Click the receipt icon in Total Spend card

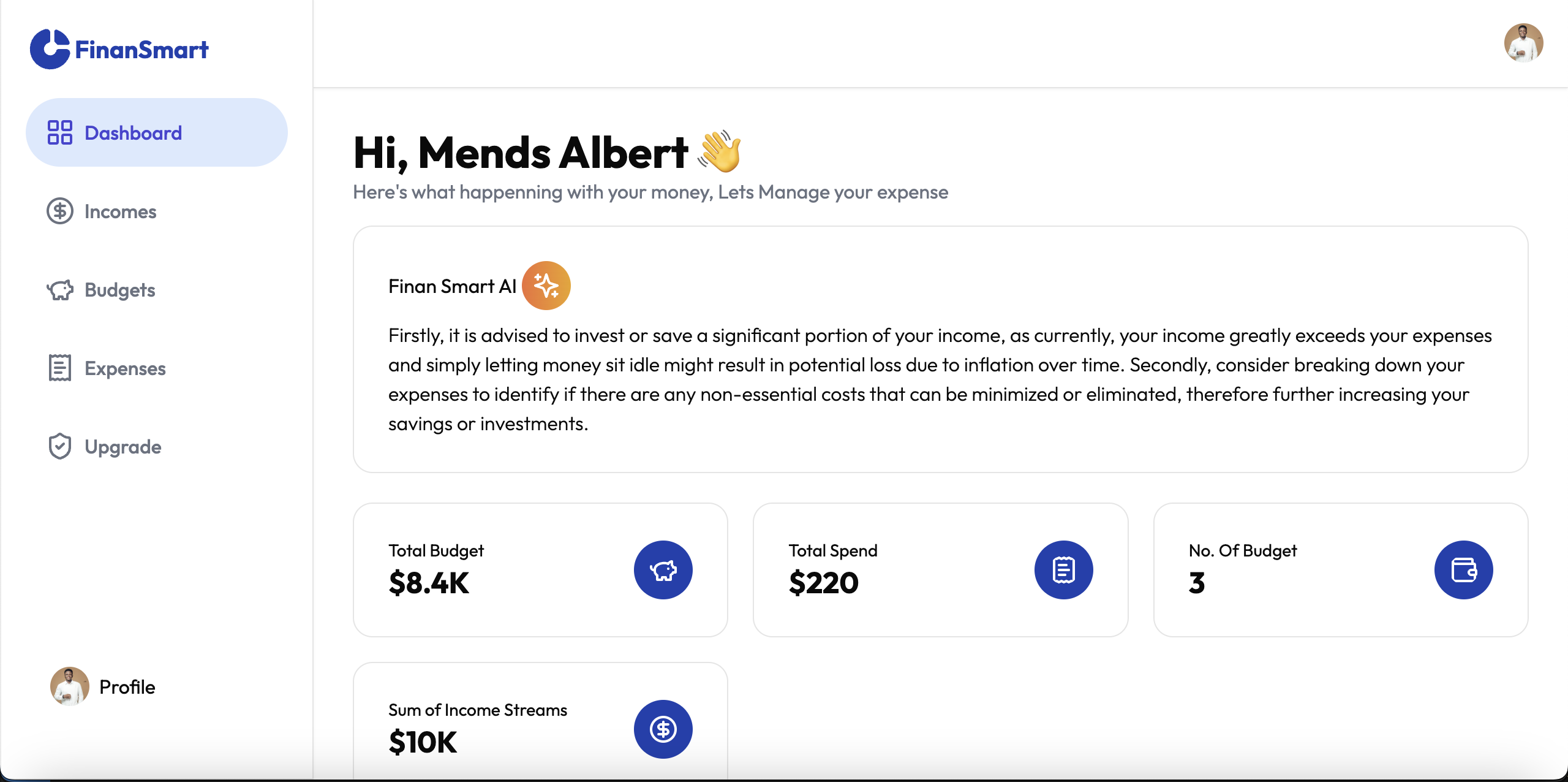coord(1063,570)
